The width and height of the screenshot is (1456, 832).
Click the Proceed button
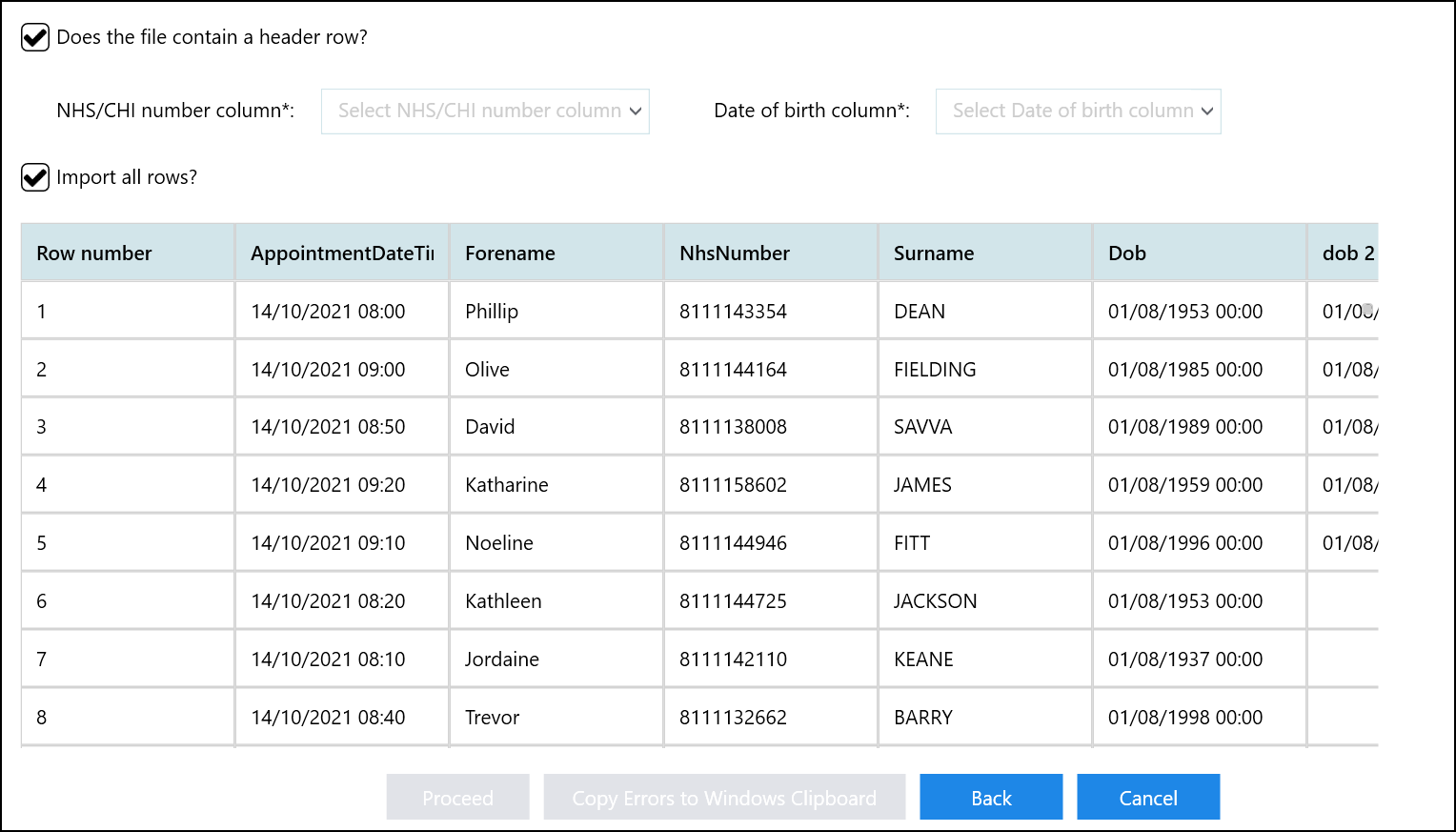pos(457,798)
